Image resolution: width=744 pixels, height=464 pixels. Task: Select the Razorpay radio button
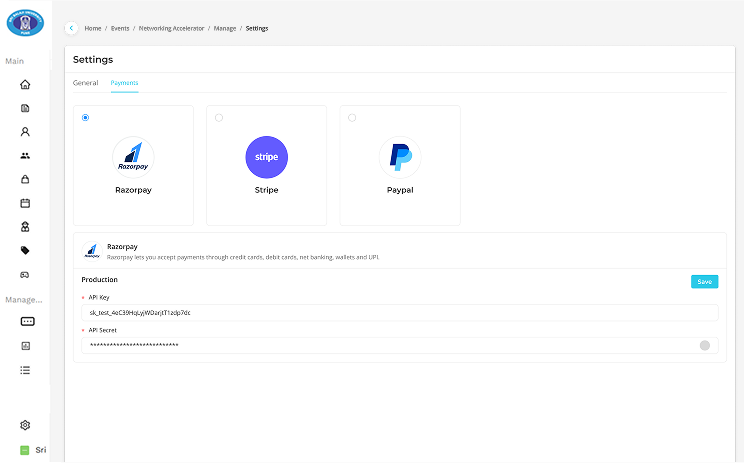[86, 118]
